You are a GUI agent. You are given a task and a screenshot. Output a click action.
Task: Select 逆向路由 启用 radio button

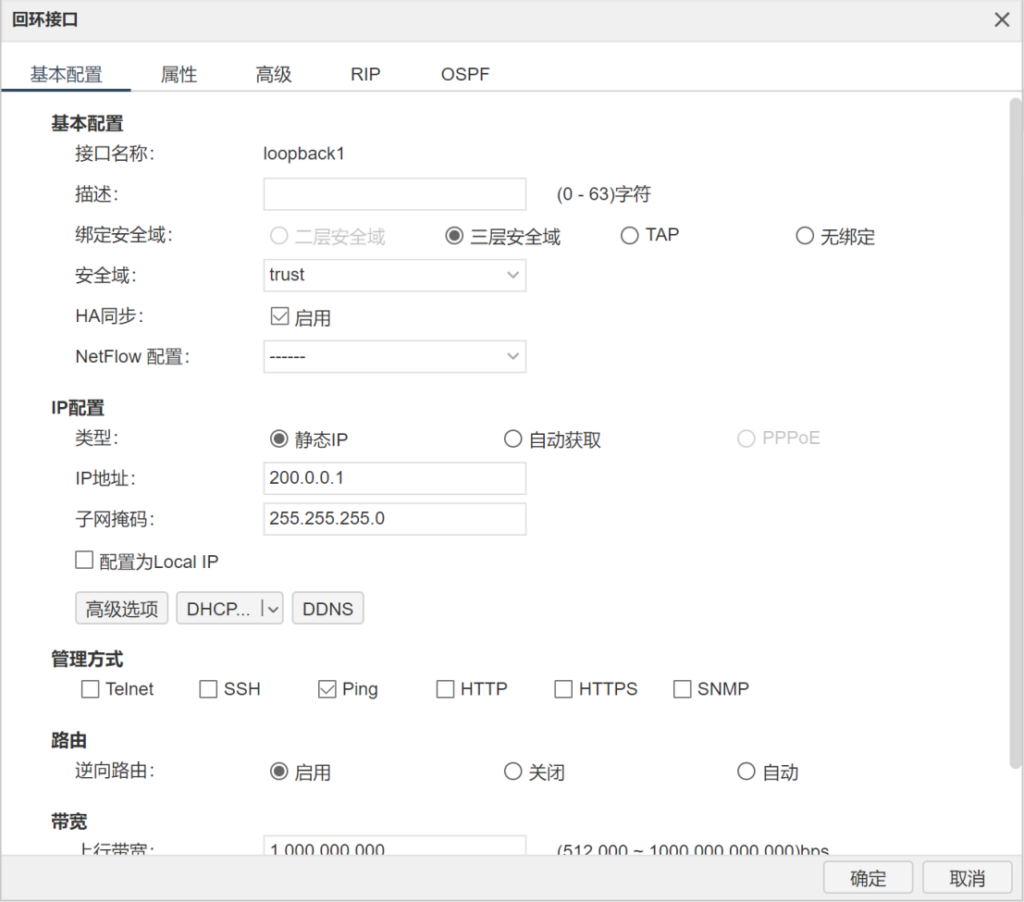pyautogui.click(x=279, y=771)
